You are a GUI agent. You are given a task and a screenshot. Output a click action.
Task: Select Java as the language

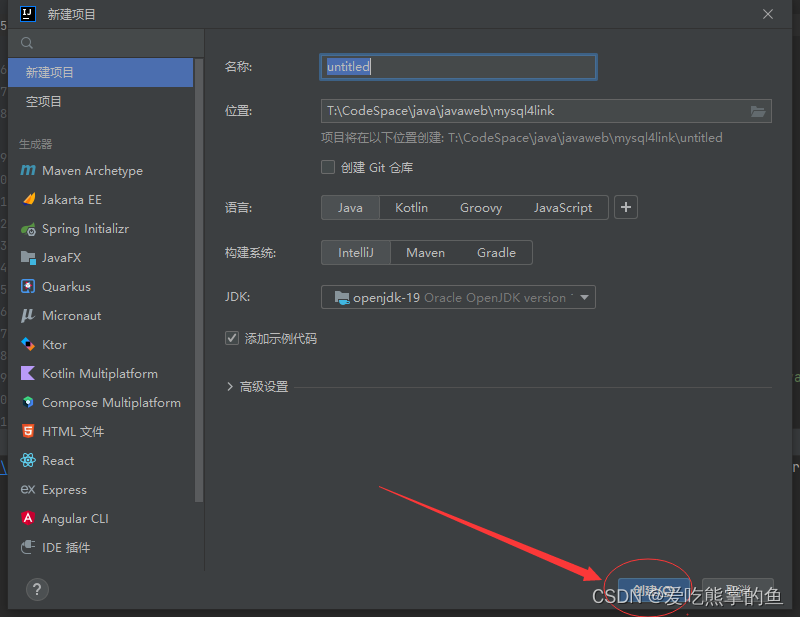[350, 208]
